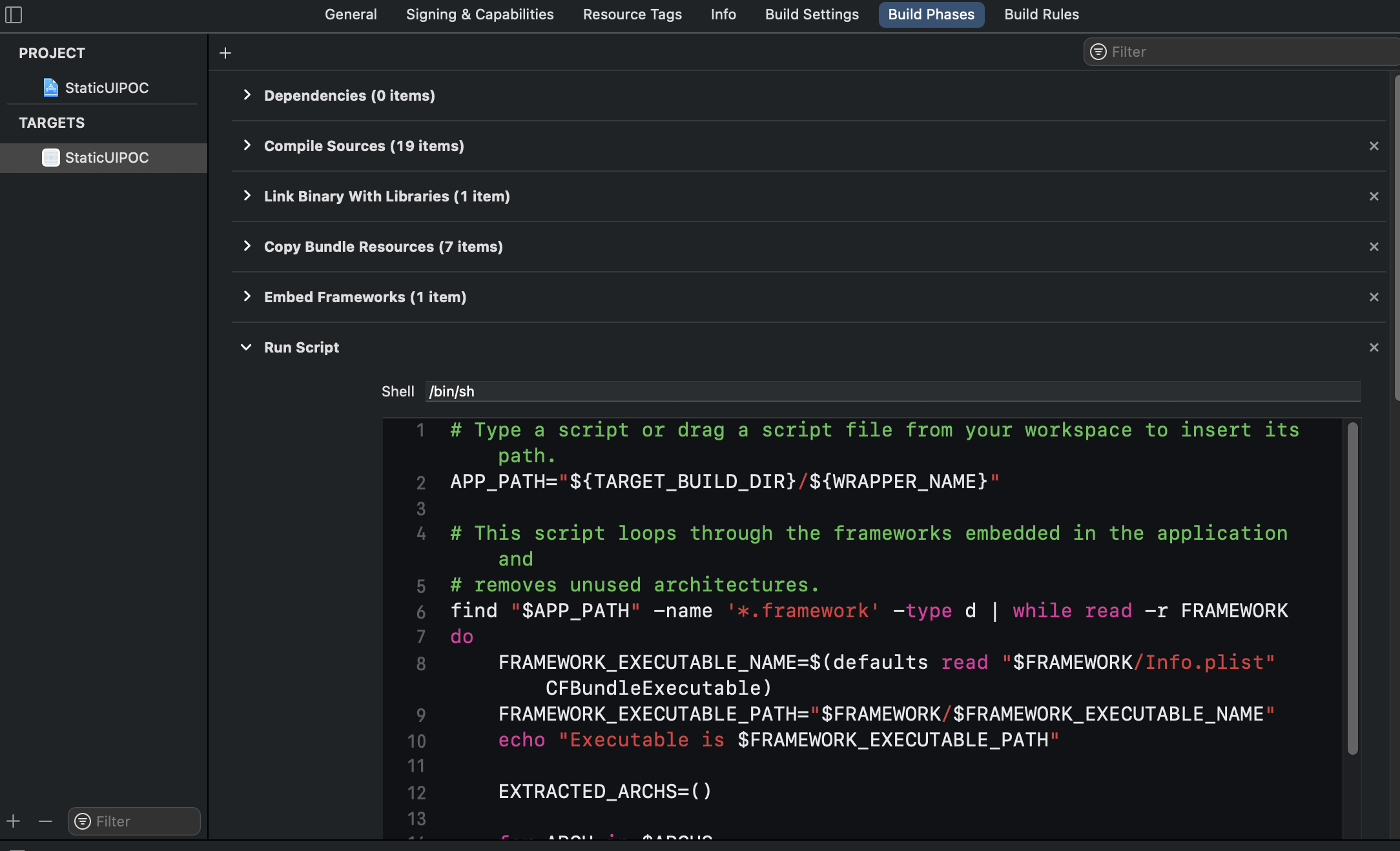1400x851 pixels.
Task: Click the Link Binary With Libraries (1 item) heading
Action: [x=387, y=196]
